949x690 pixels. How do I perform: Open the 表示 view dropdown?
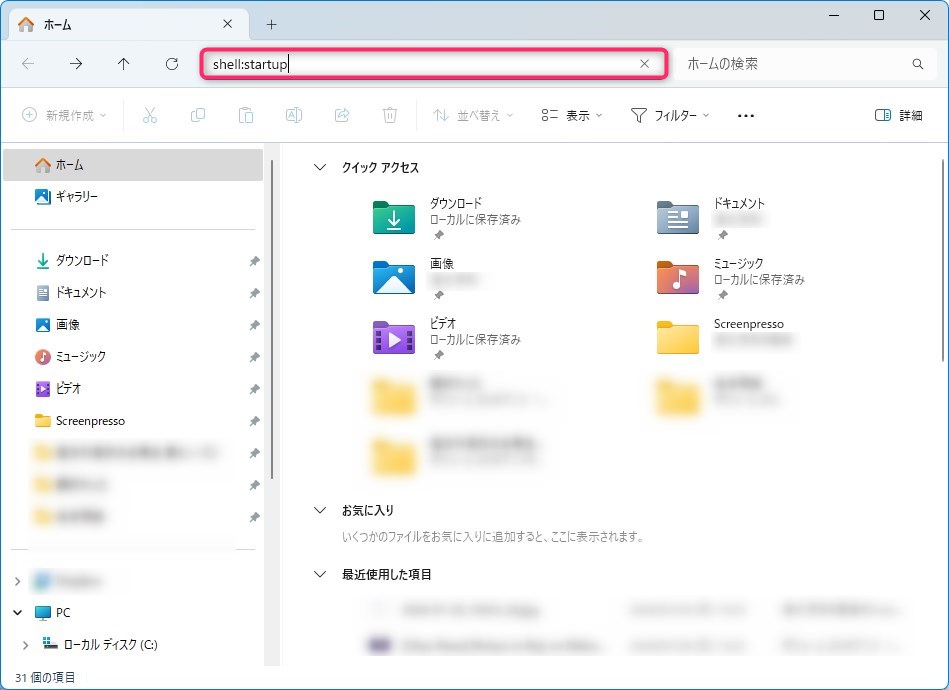(x=571, y=115)
